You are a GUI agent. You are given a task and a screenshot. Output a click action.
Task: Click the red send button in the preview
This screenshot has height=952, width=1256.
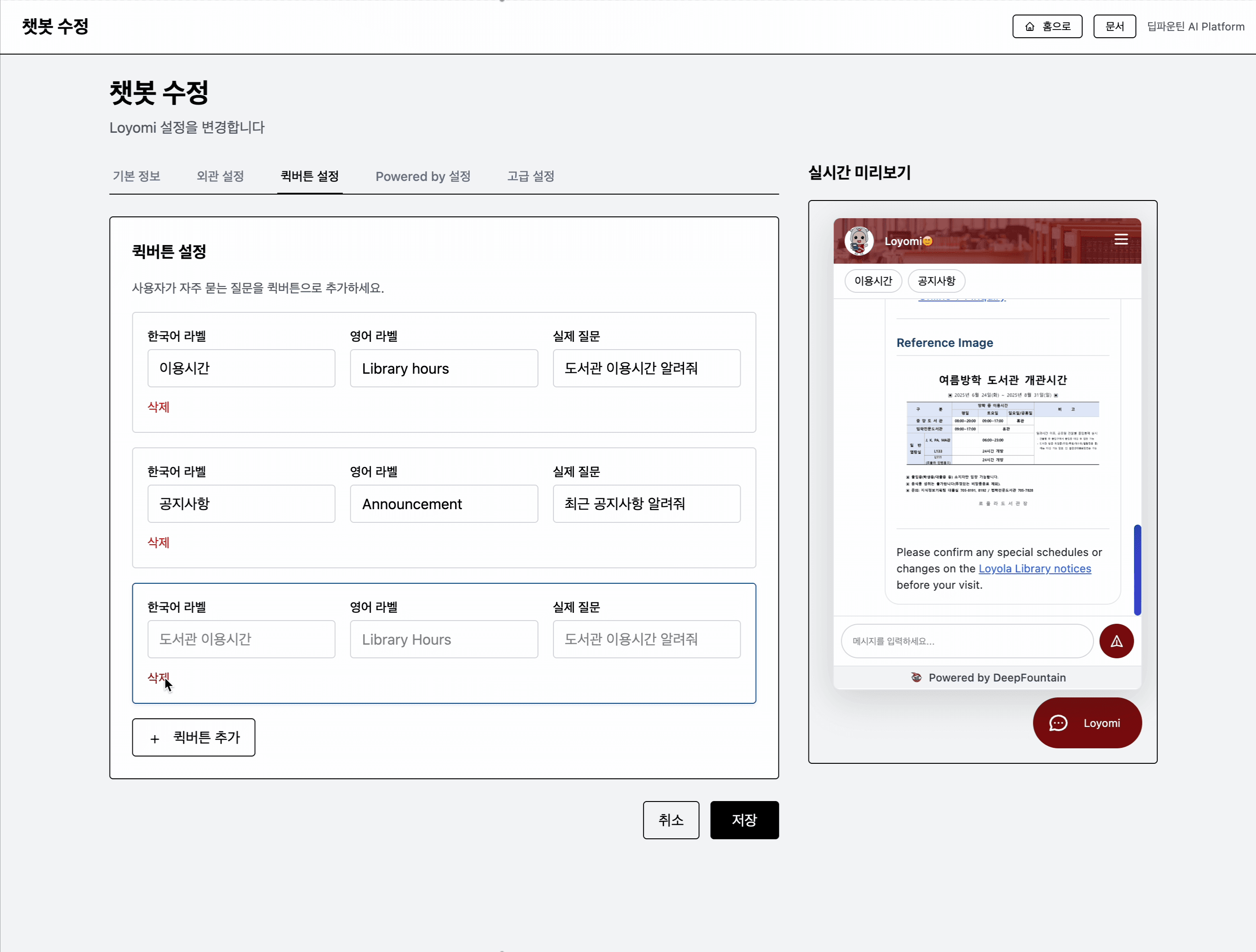[x=1116, y=641]
